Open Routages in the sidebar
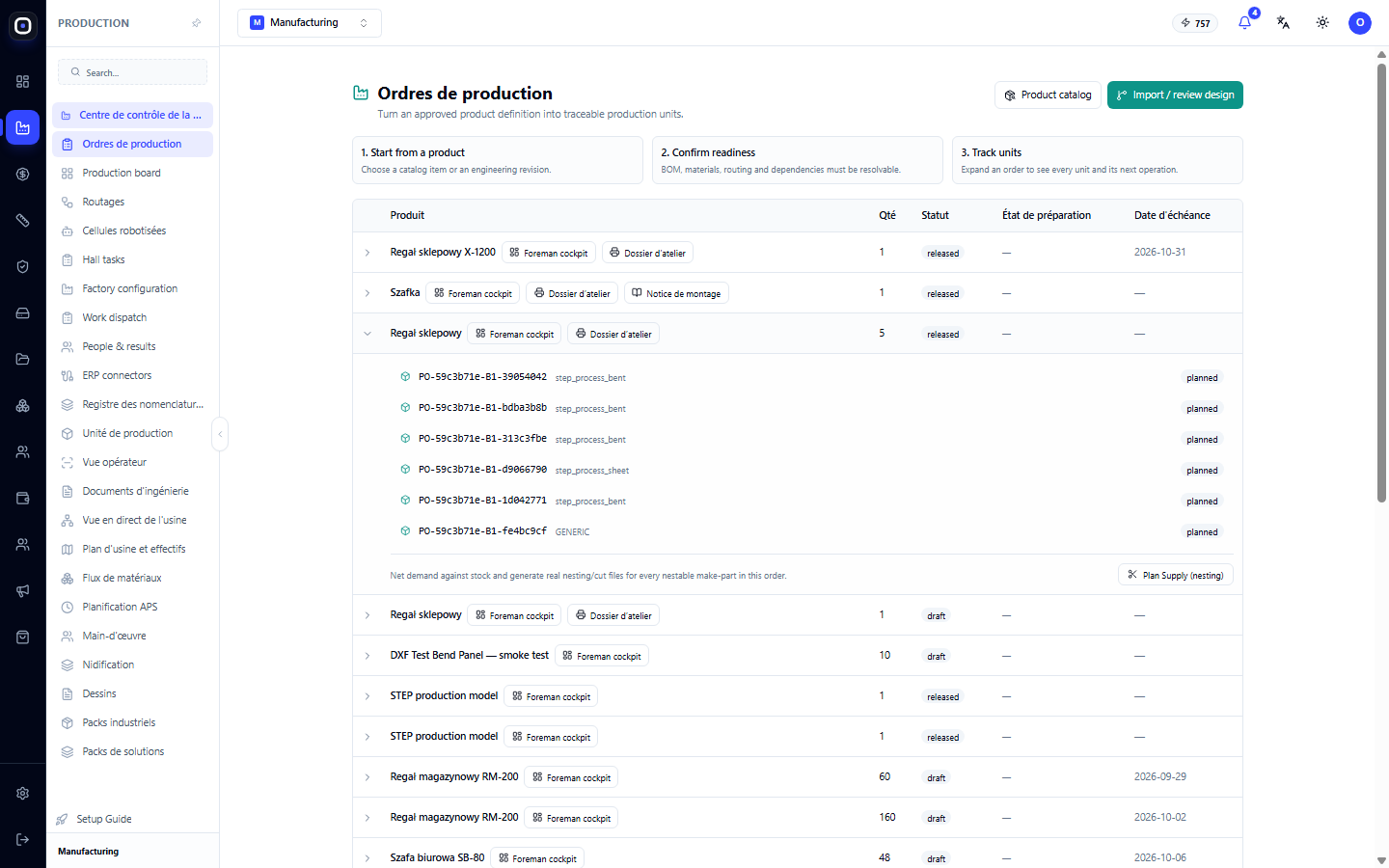 point(132,202)
